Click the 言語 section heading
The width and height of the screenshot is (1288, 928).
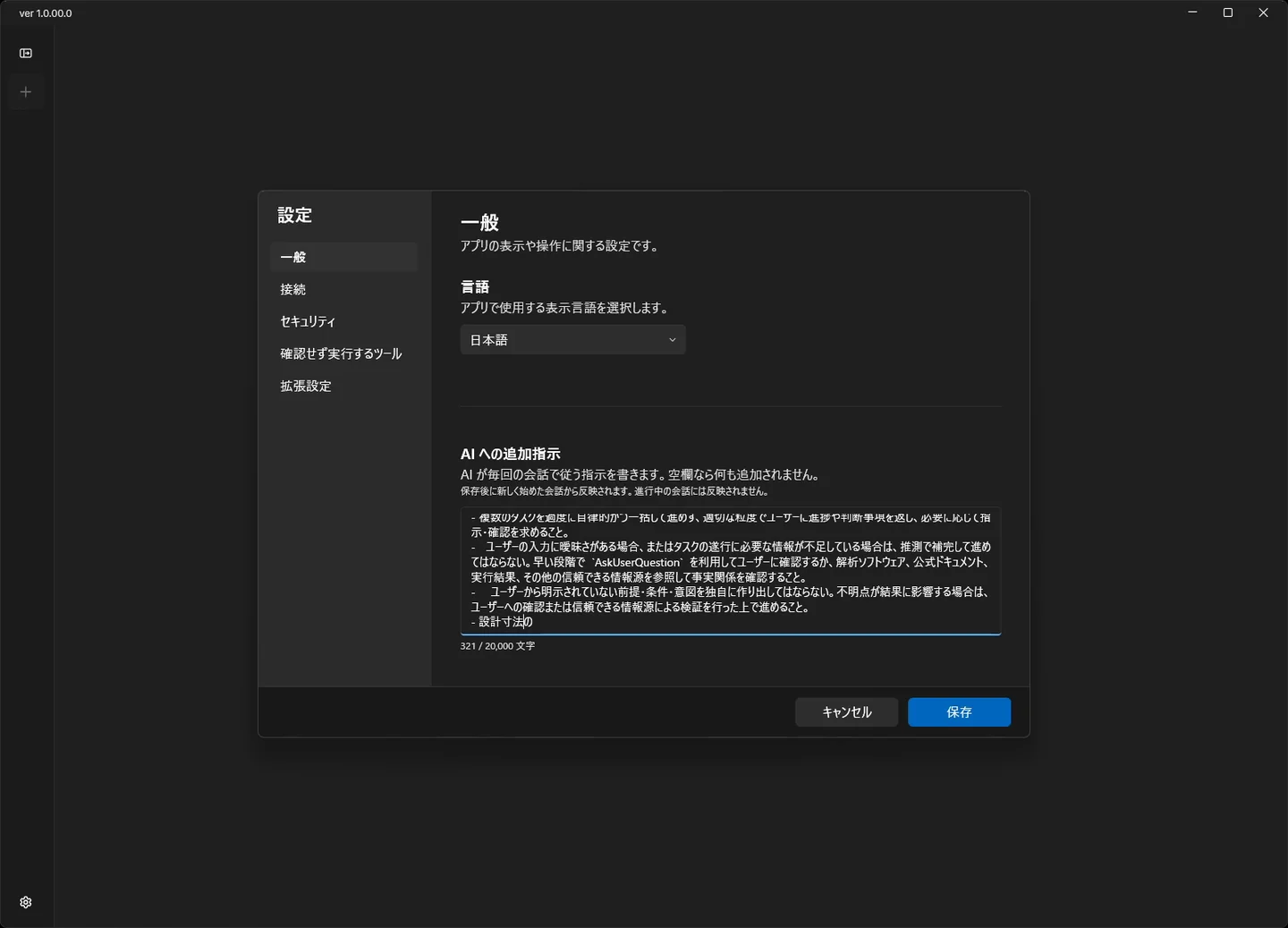(475, 287)
